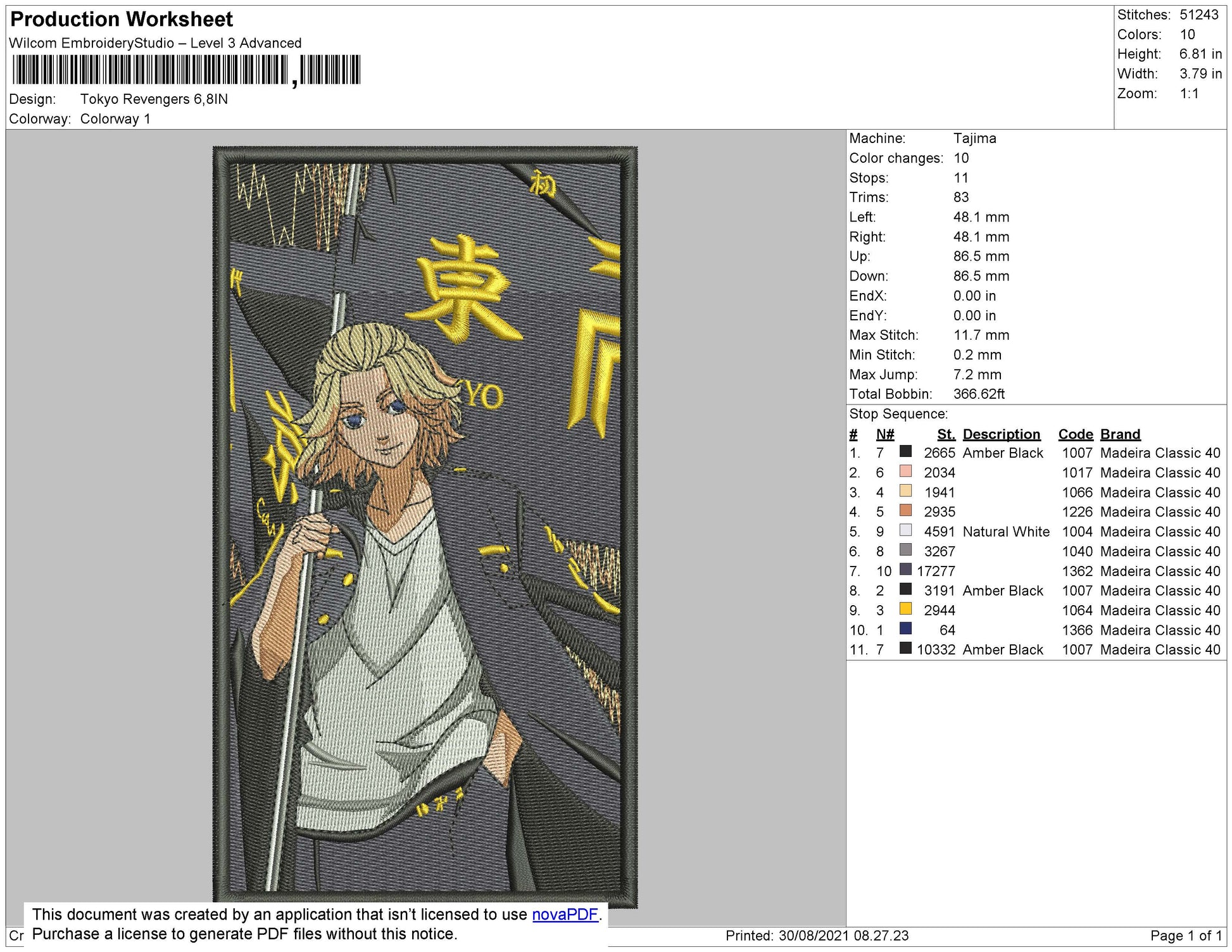Click the N# column header
This screenshot has height=952, width=1232.
click(x=885, y=434)
